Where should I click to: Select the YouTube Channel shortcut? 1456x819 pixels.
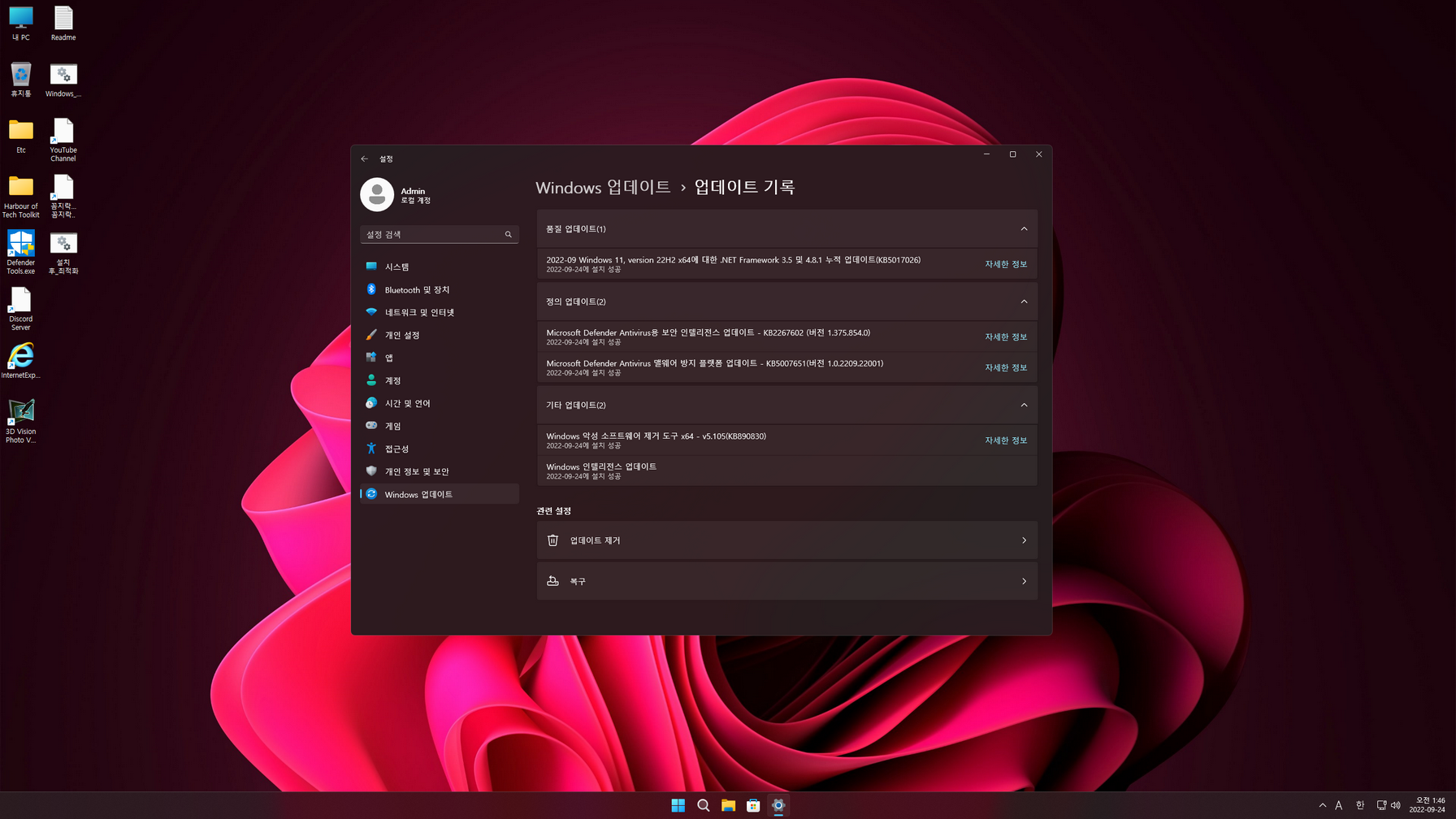pos(63,140)
